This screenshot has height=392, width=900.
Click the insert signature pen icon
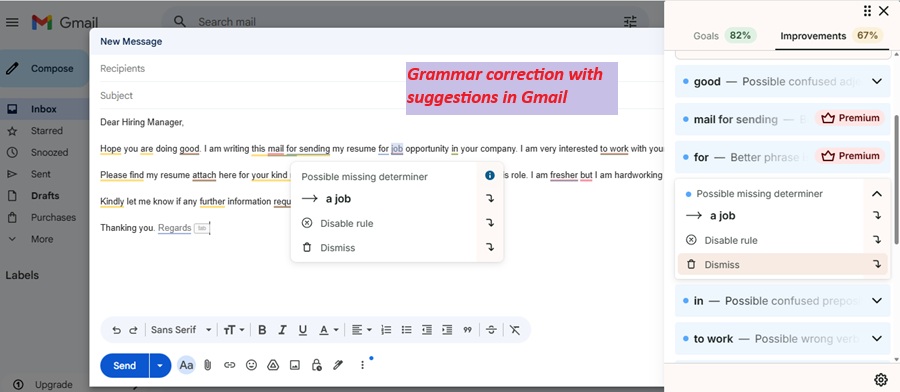(x=338, y=365)
